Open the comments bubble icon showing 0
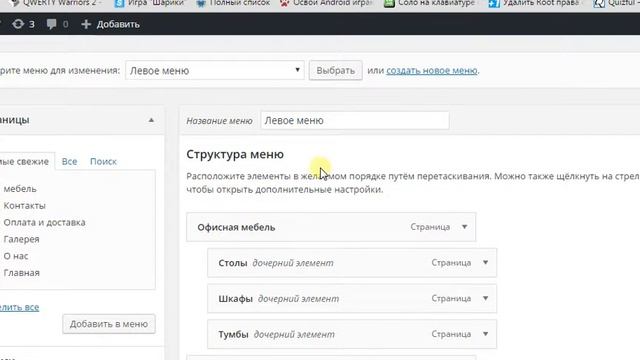This screenshot has height=360, width=640. coord(57,24)
